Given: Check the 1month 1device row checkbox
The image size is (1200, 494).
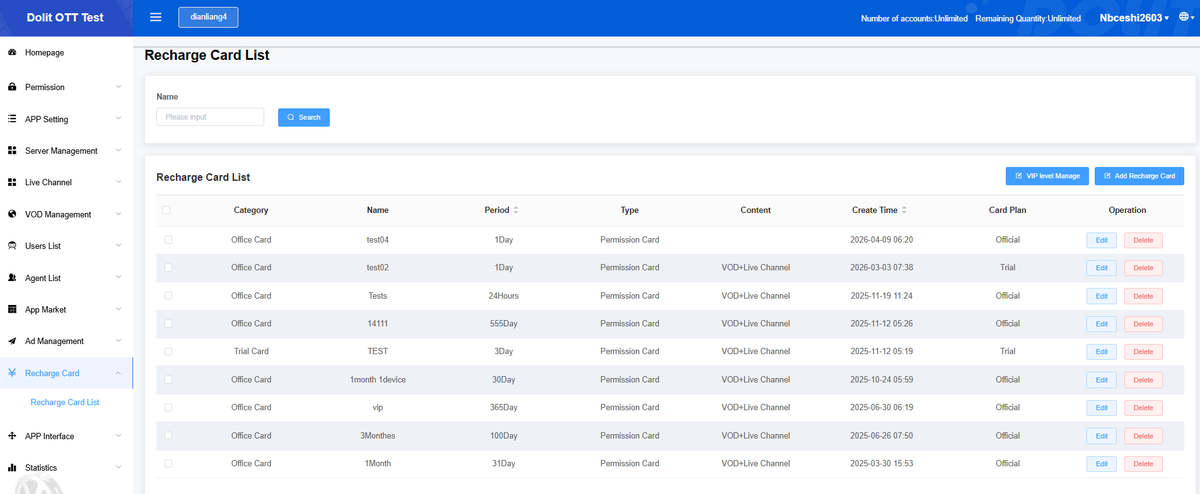Looking at the screenshot, I should click(x=167, y=379).
